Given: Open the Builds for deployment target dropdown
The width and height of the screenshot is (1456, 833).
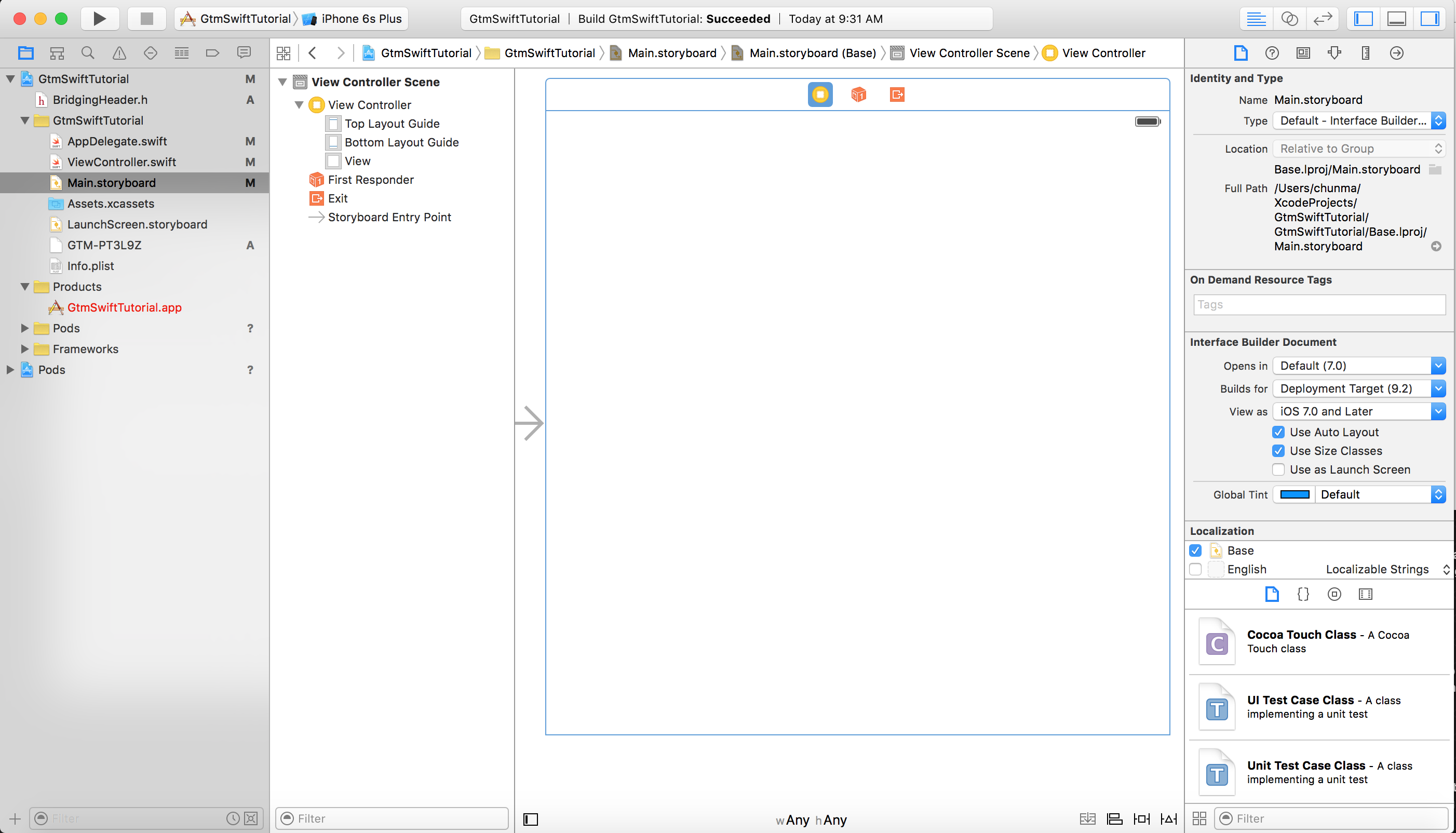Looking at the screenshot, I should coord(1357,388).
